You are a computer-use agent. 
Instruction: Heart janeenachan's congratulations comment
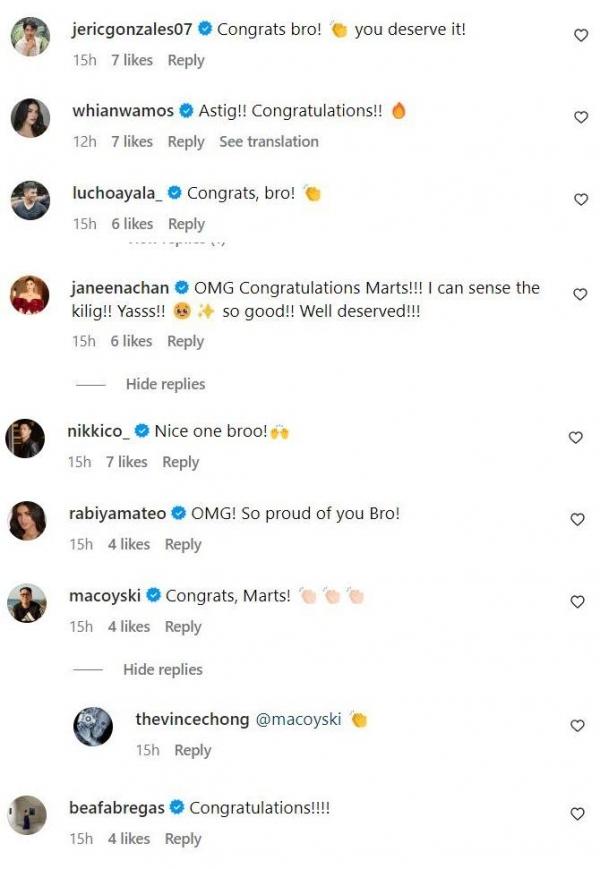click(579, 294)
